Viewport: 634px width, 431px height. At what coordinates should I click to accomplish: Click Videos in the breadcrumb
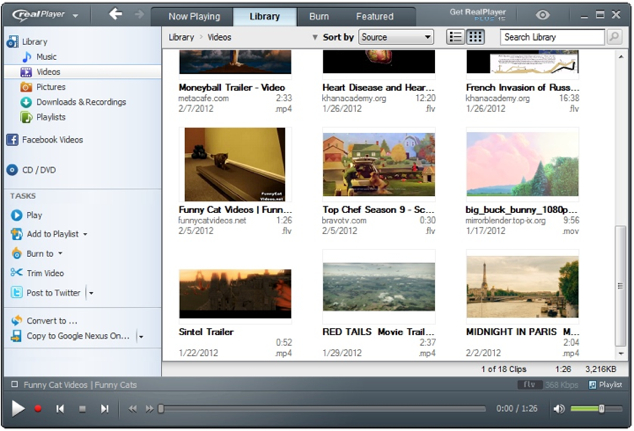(219, 37)
